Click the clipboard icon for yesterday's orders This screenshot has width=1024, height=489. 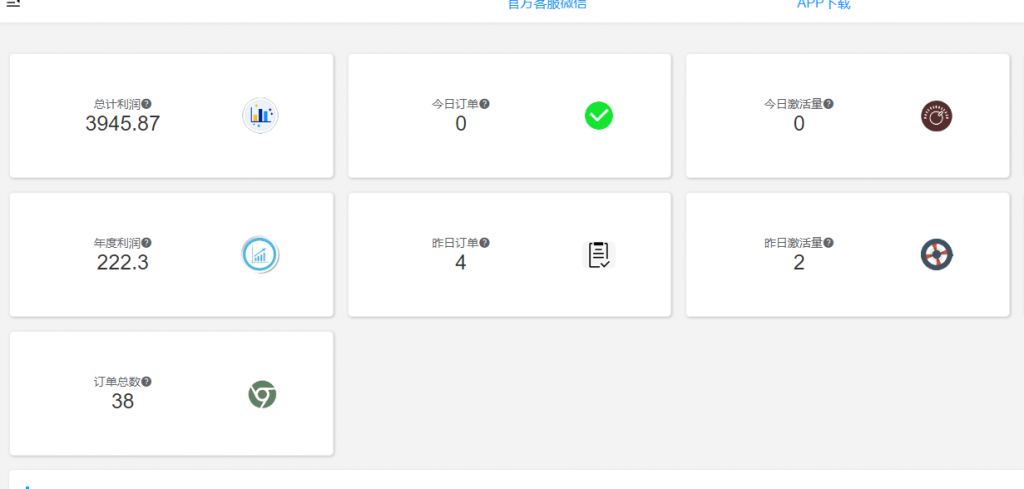tap(598, 254)
